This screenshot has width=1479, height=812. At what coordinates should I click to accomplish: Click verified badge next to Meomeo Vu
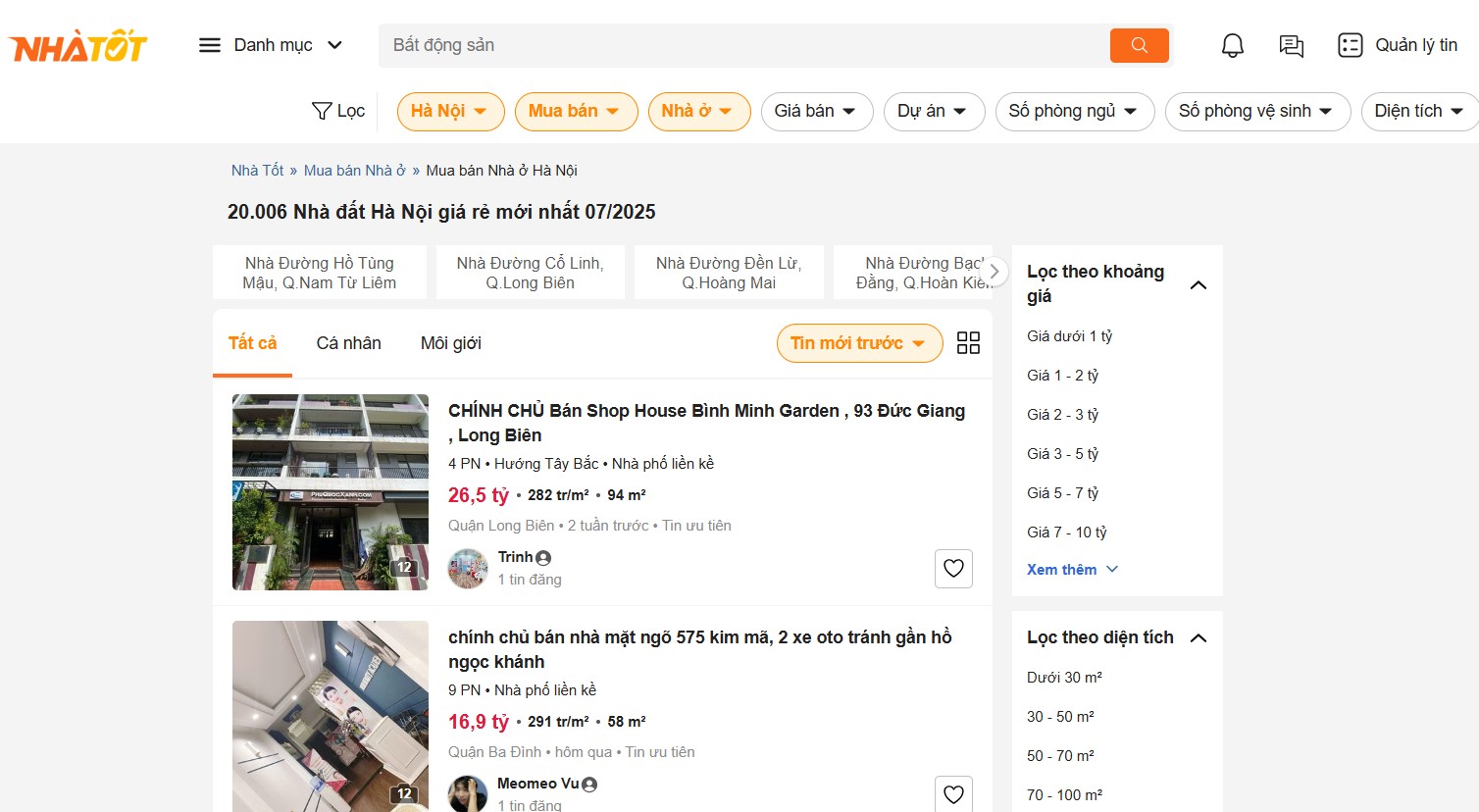[x=589, y=785]
